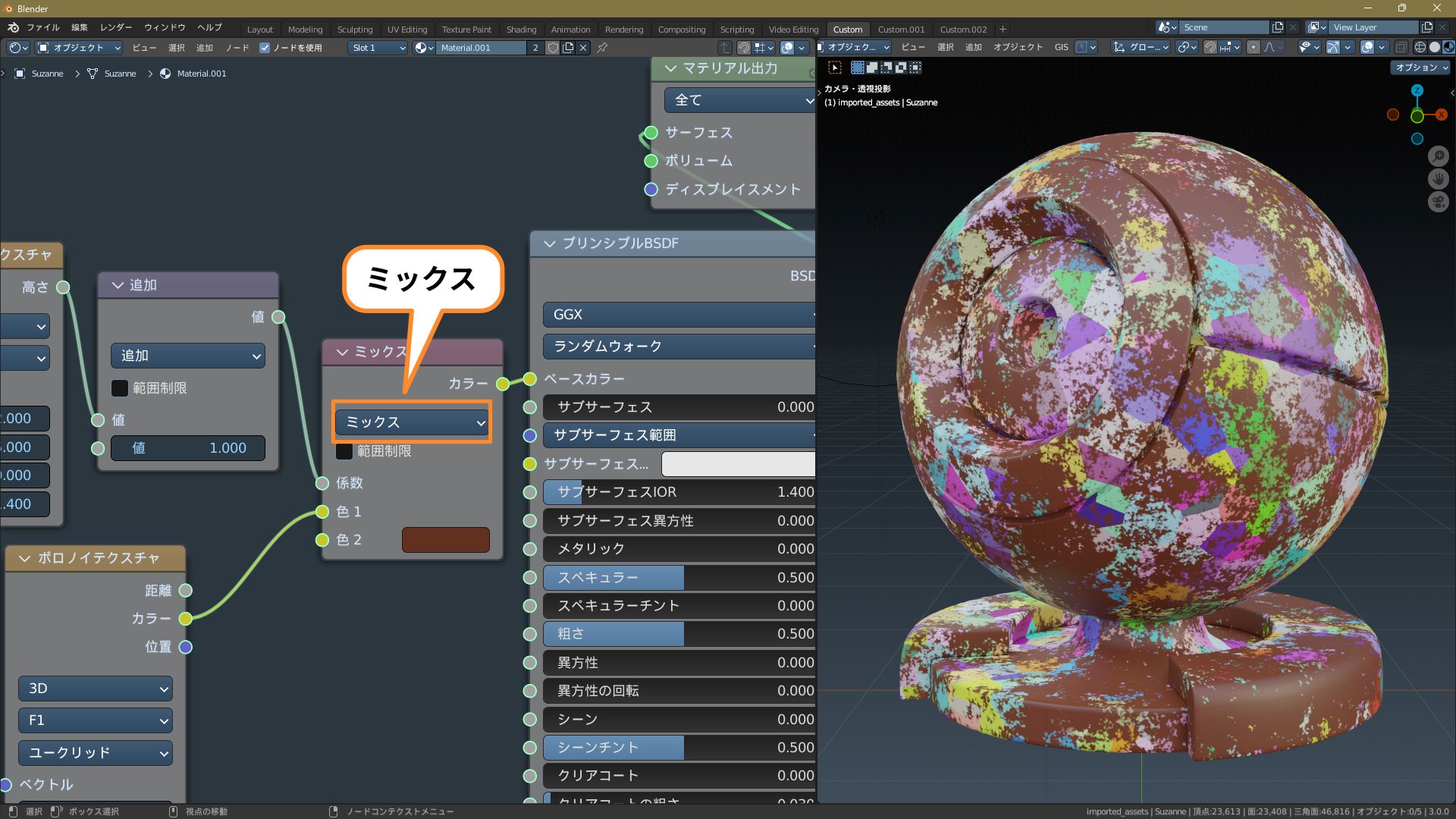Switch to the UV Editing workspace tab
The width and height of the screenshot is (1456, 819).
407,30
